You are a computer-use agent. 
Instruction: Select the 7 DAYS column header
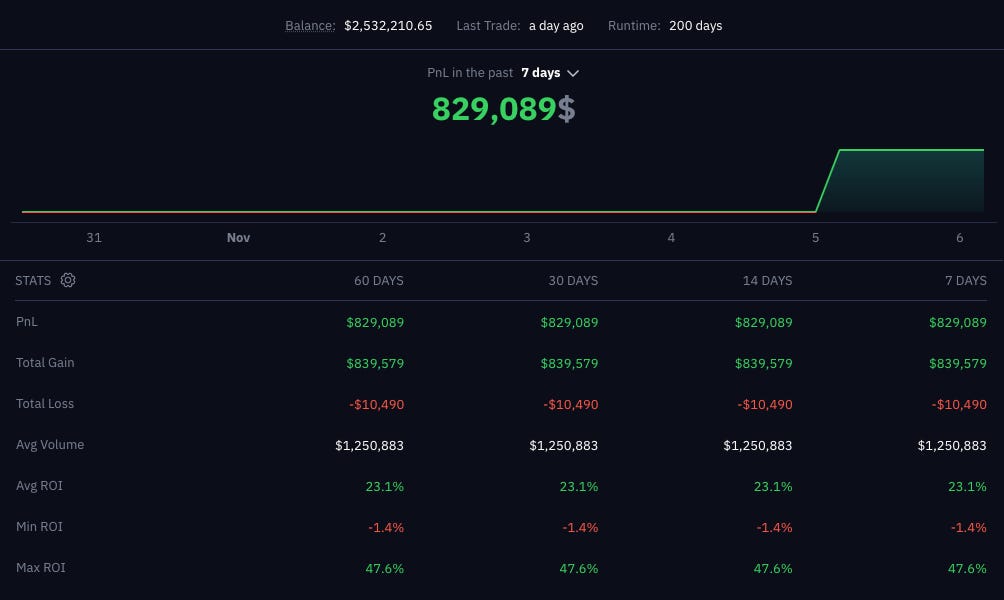click(966, 281)
